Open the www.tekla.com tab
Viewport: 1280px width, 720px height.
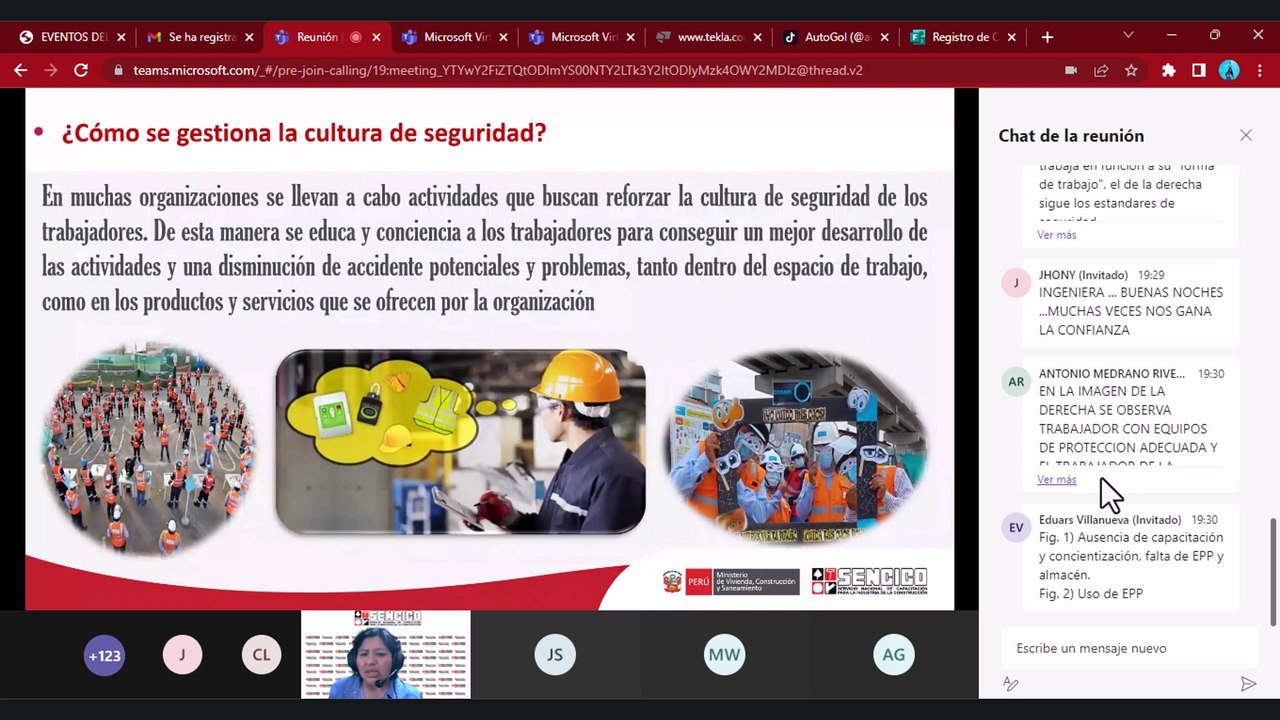pyautogui.click(x=707, y=37)
